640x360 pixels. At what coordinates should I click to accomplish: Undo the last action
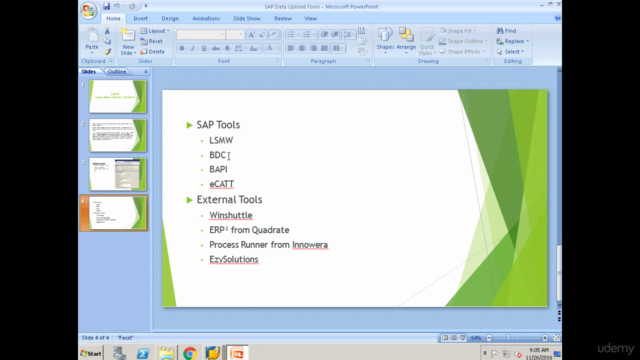point(117,6)
